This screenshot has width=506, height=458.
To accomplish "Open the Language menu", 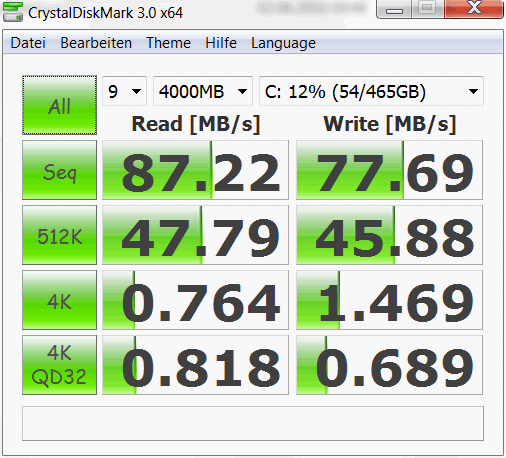I will (x=283, y=43).
